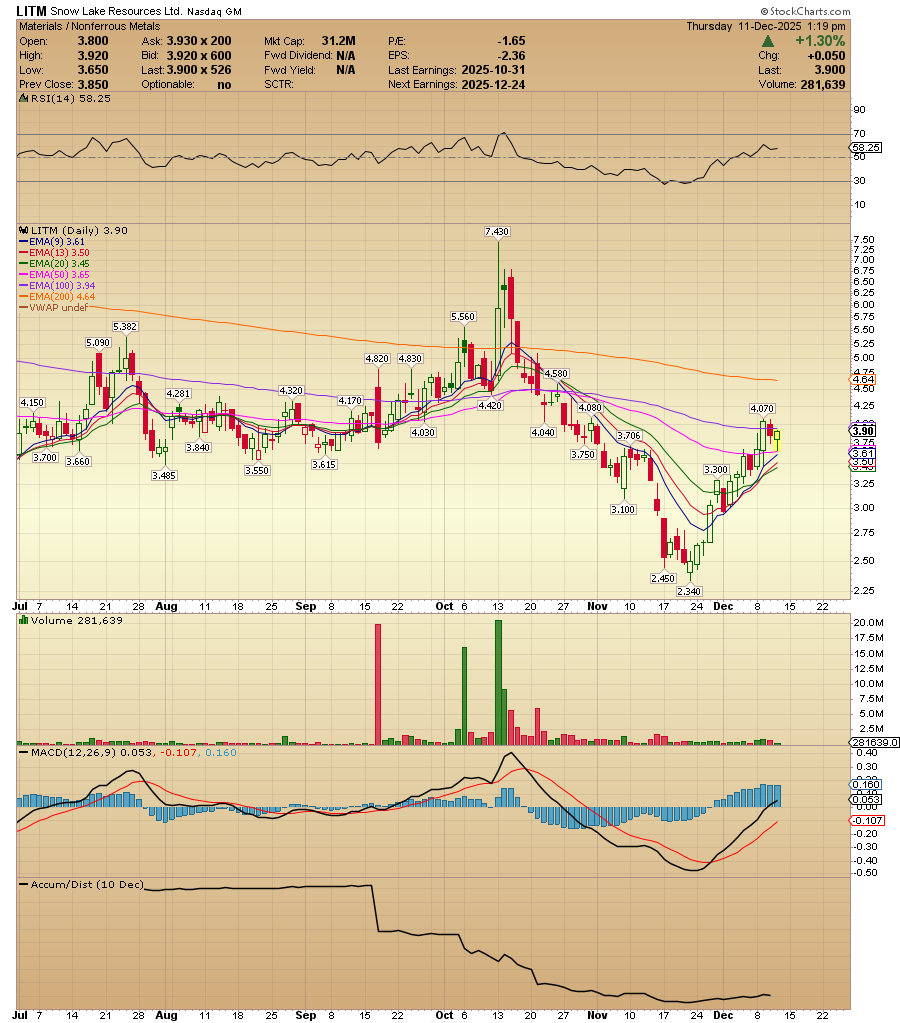Click the MACD signal axis tag -0.107
This screenshot has height=1023, width=900.
867,820
